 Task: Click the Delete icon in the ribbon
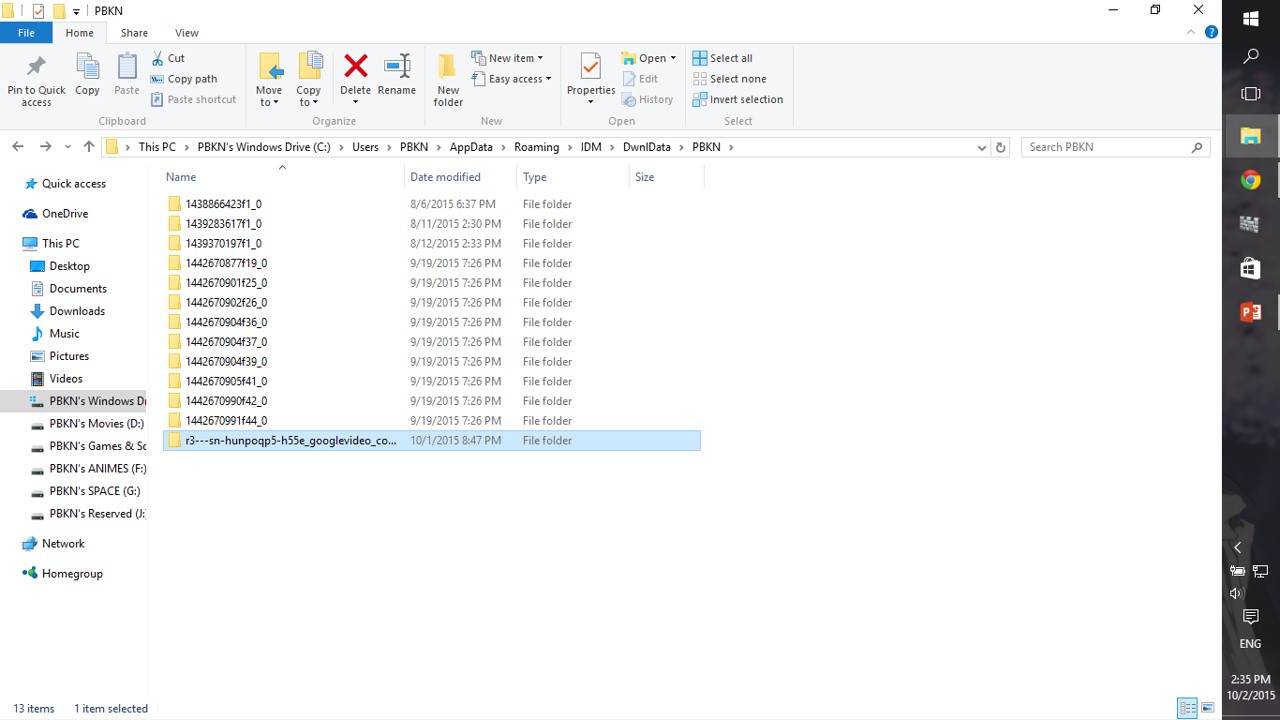355,68
